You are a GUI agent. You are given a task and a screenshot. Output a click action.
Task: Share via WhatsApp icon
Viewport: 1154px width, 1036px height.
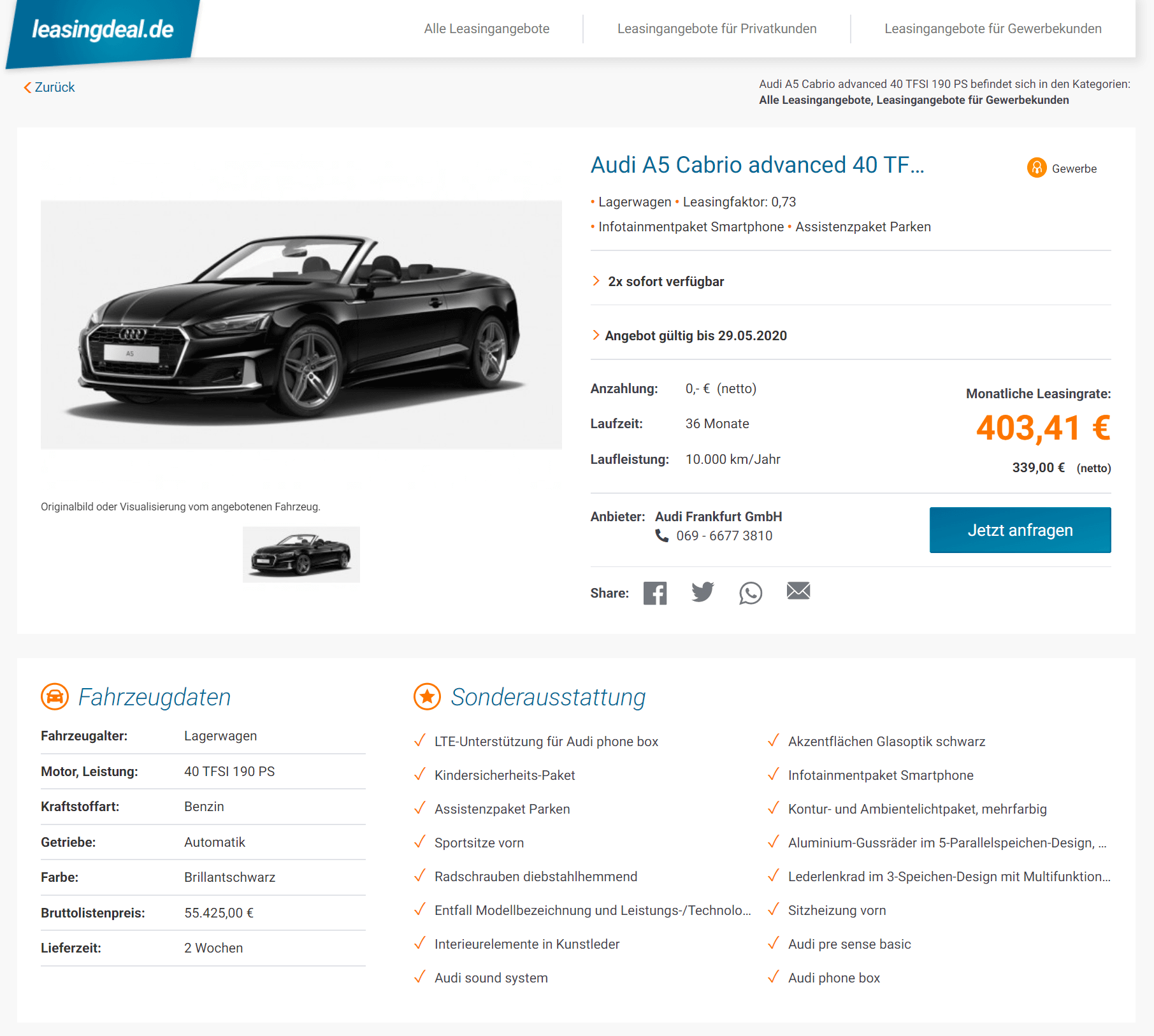tap(751, 593)
